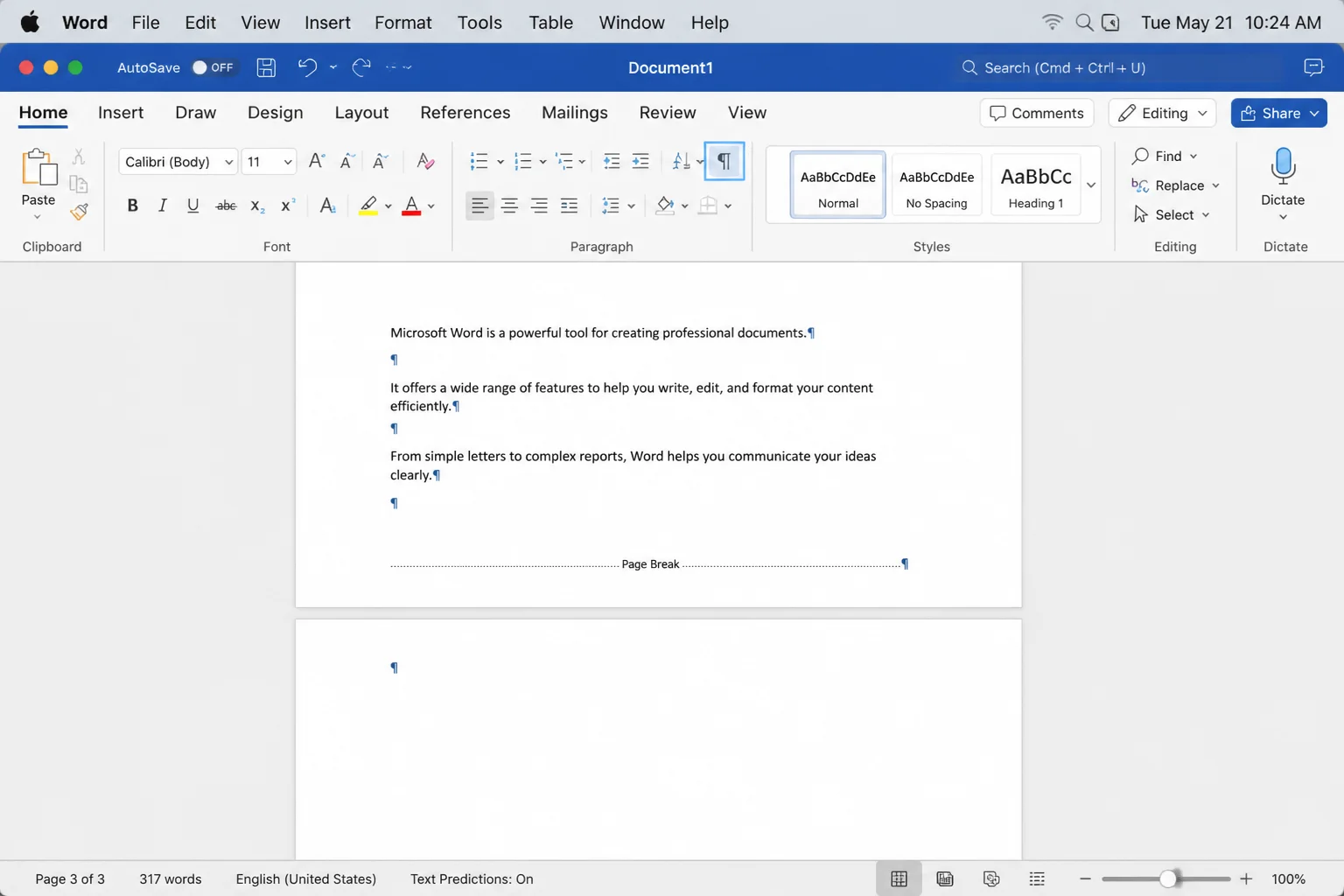This screenshot has width=1344, height=896.
Task: Toggle italic formatting
Action: pyautogui.click(x=162, y=206)
